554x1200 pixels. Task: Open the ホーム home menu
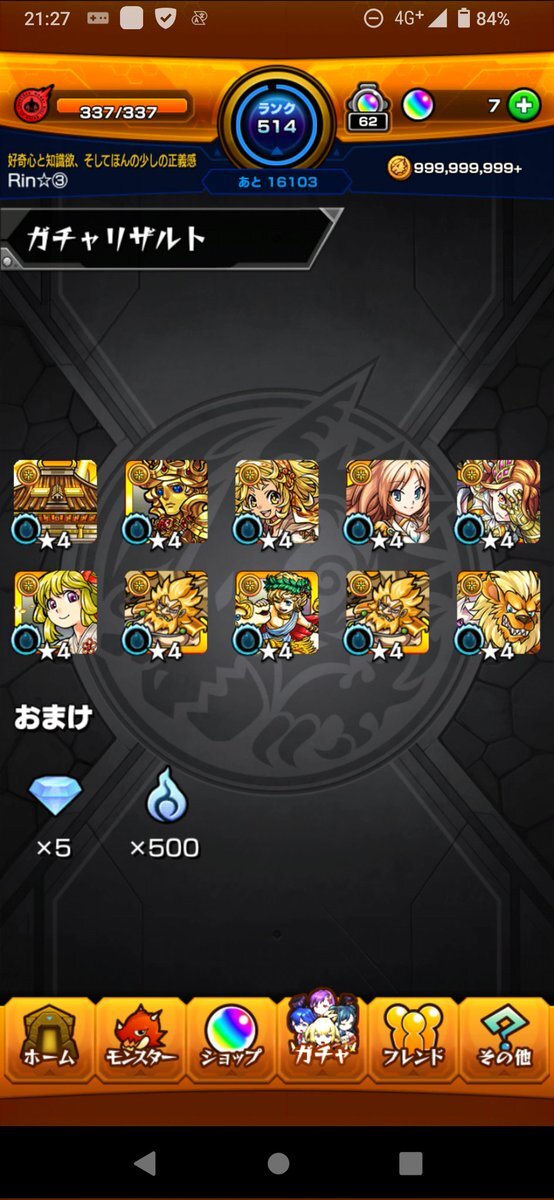[x=47, y=1041]
